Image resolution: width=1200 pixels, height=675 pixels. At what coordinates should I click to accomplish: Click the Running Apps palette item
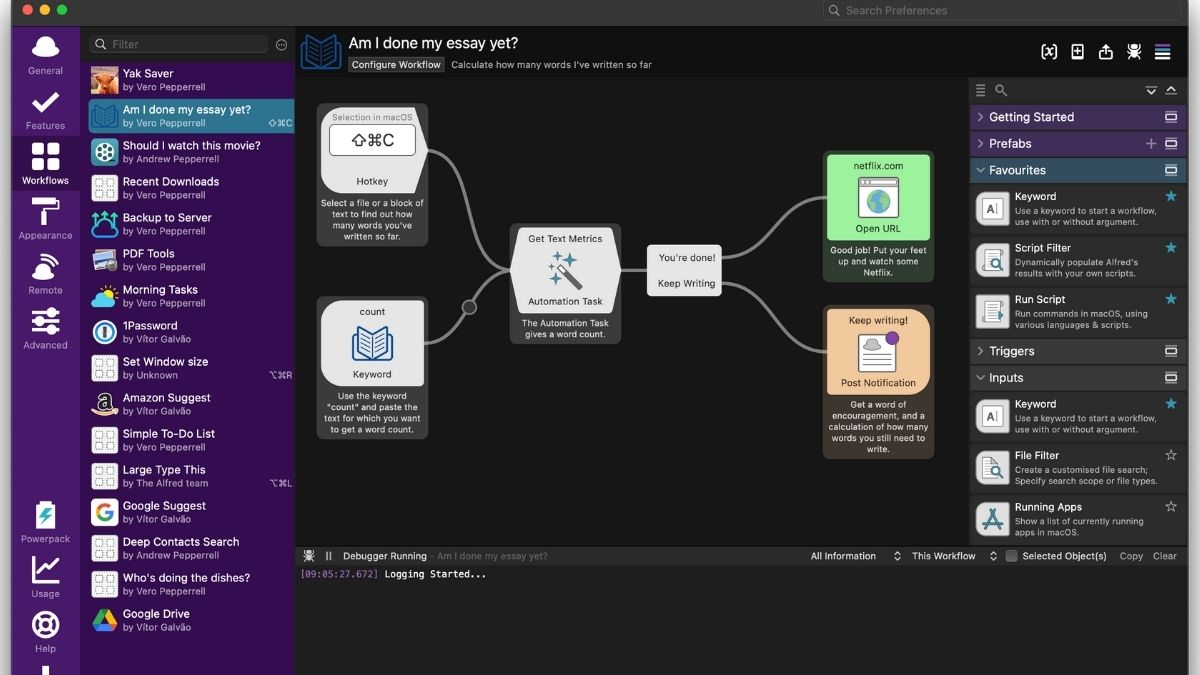1078,519
